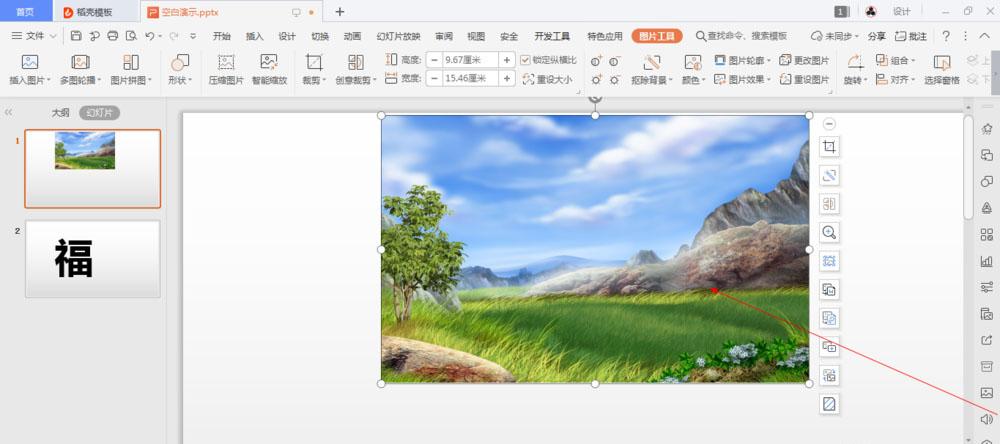Click the floating crop icon beside picture
The image size is (1000, 444).
pyautogui.click(x=829, y=147)
